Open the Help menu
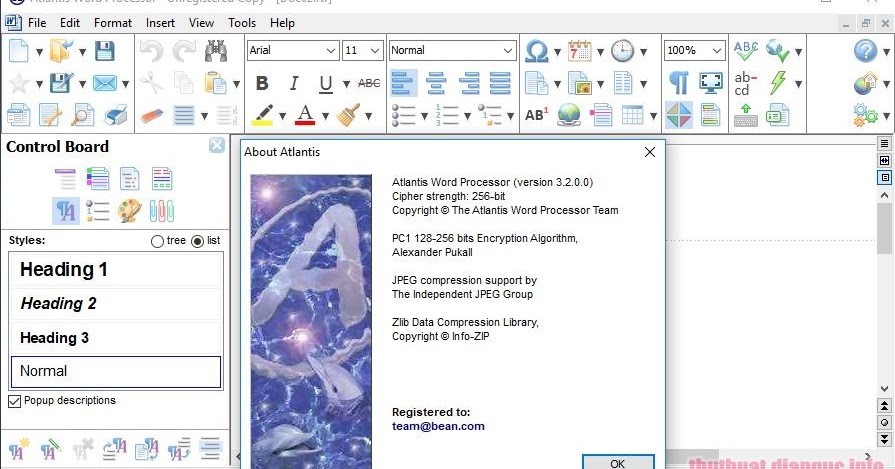Viewport: 895px width, 469px height. tap(282, 23)
